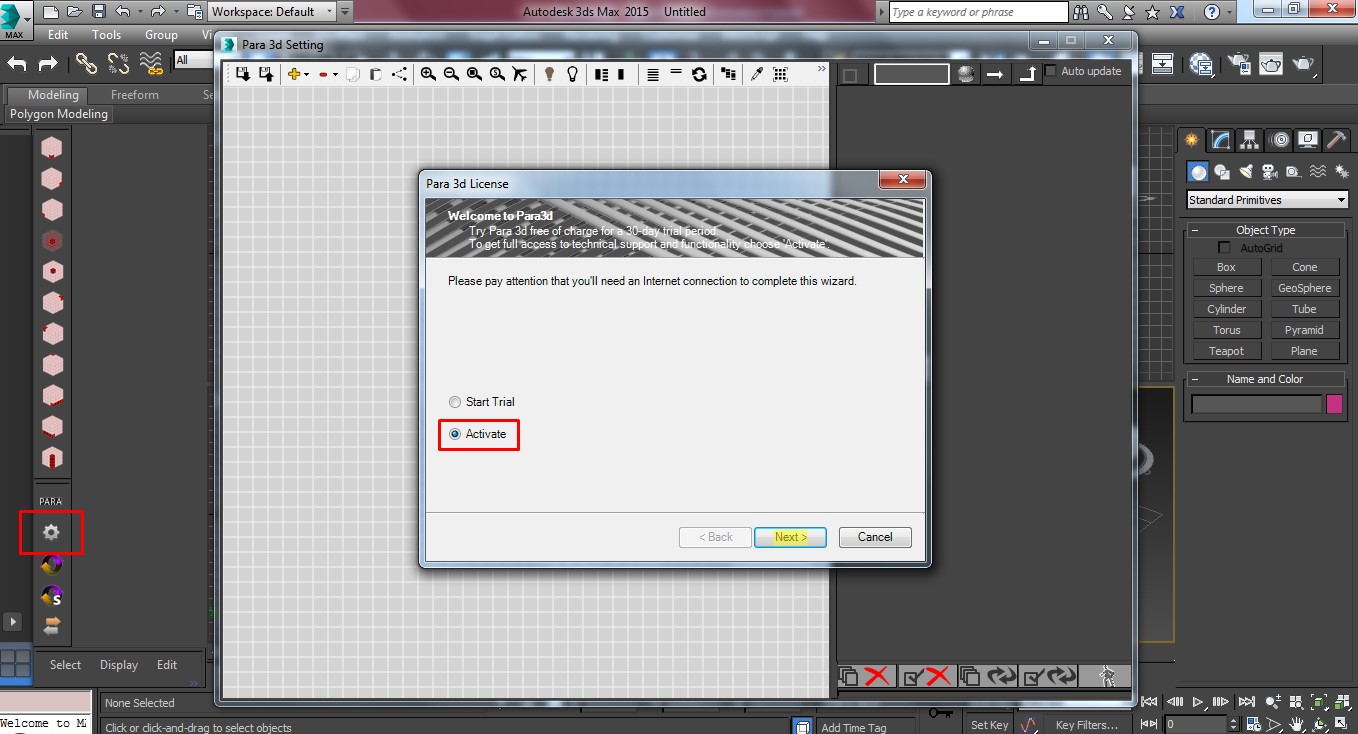Click the object name input field

[1257, 404]
